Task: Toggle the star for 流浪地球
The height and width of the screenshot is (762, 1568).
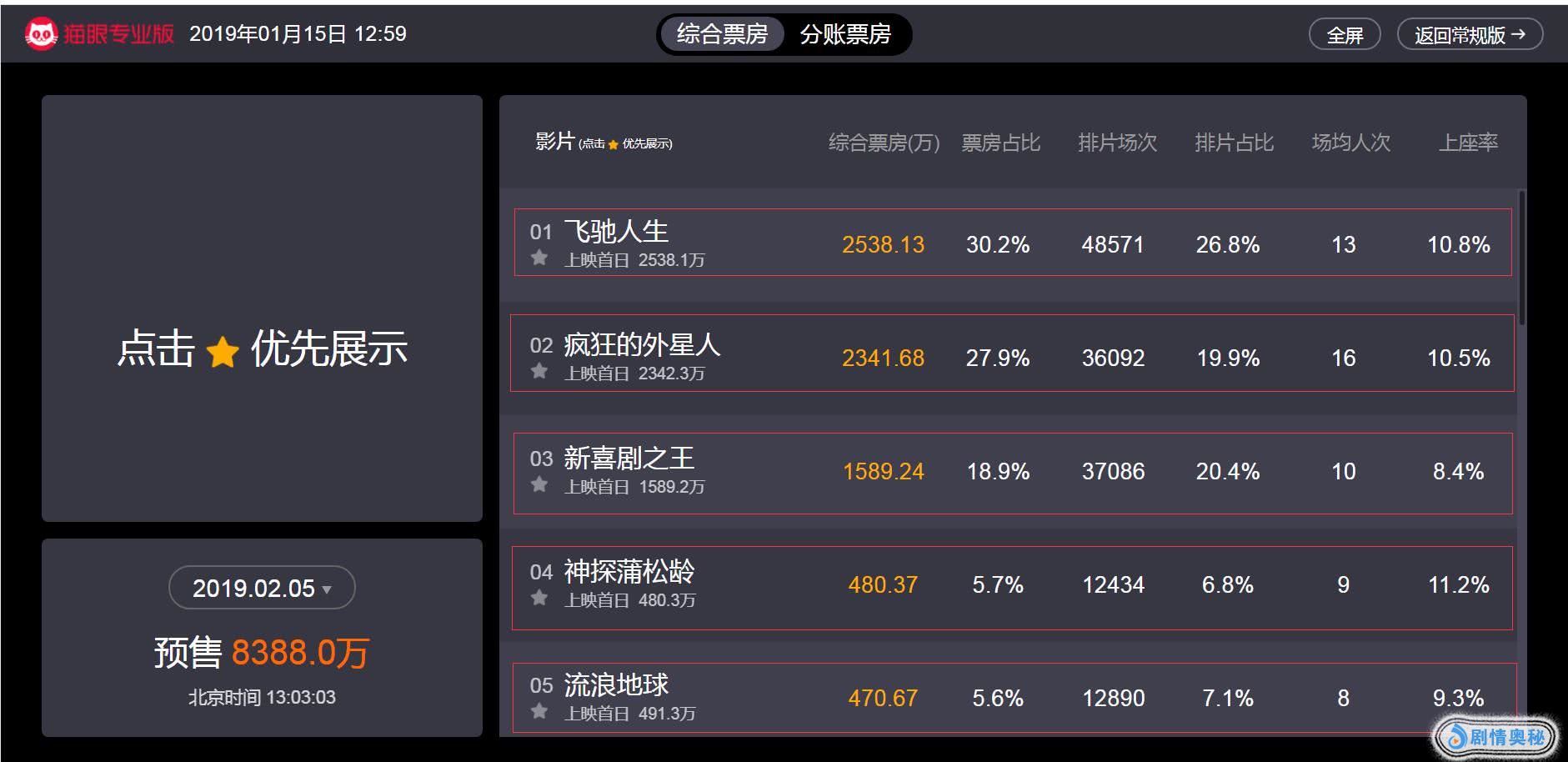Action: pyautogui.click(x=539, y=711)
